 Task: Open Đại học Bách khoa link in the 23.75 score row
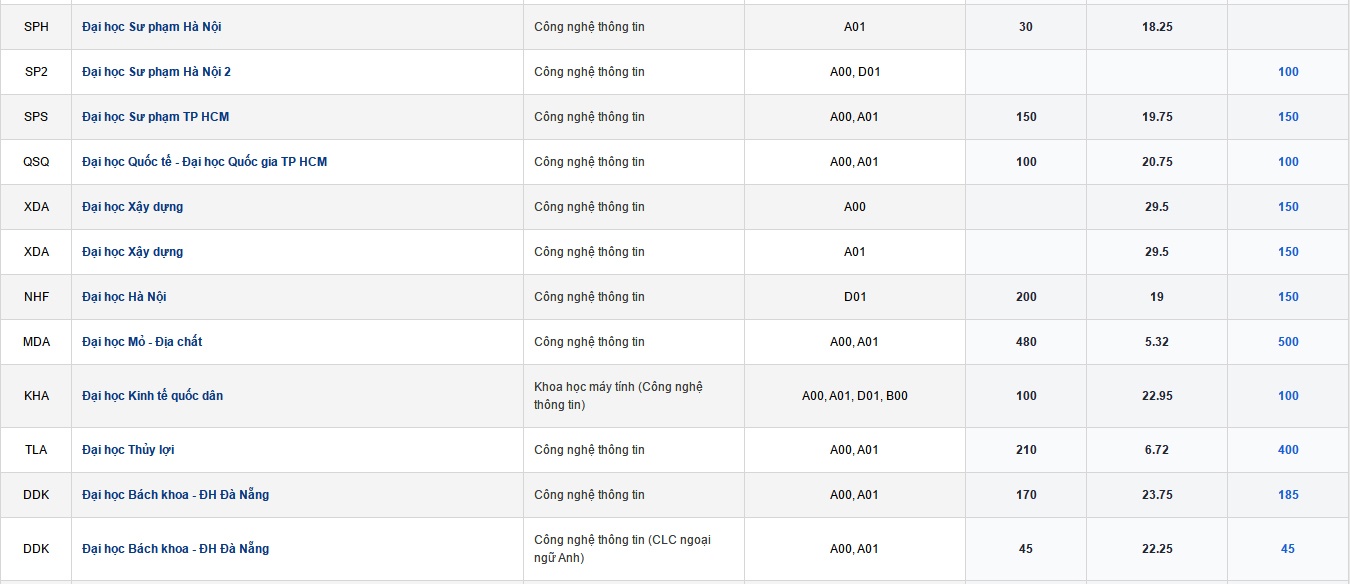coord(175,495)
